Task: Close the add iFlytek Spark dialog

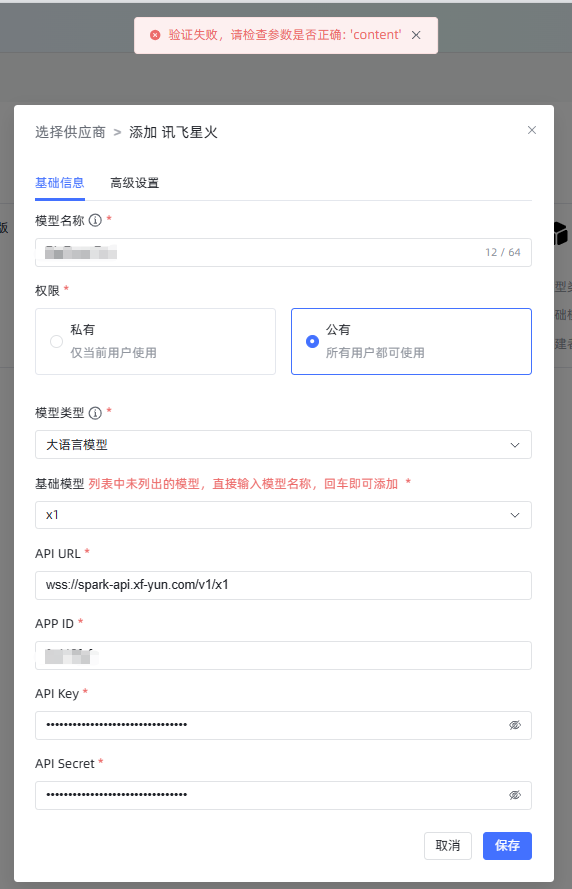Action: click(532, 130)
